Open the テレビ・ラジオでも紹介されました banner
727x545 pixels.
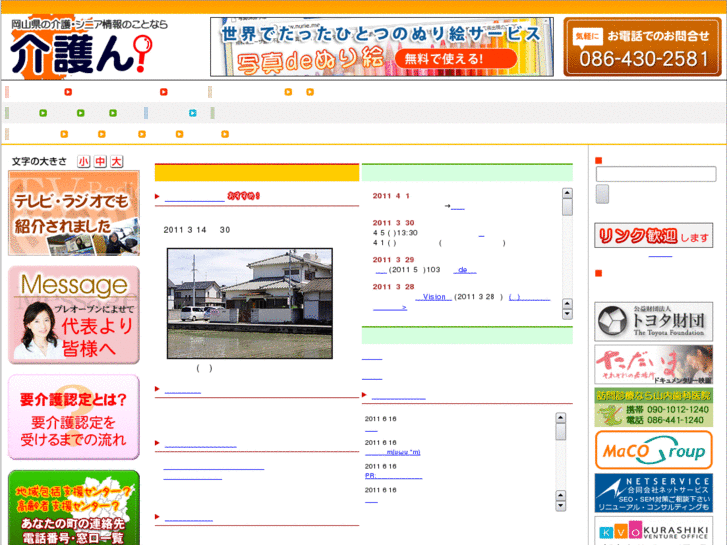[74, 213]
